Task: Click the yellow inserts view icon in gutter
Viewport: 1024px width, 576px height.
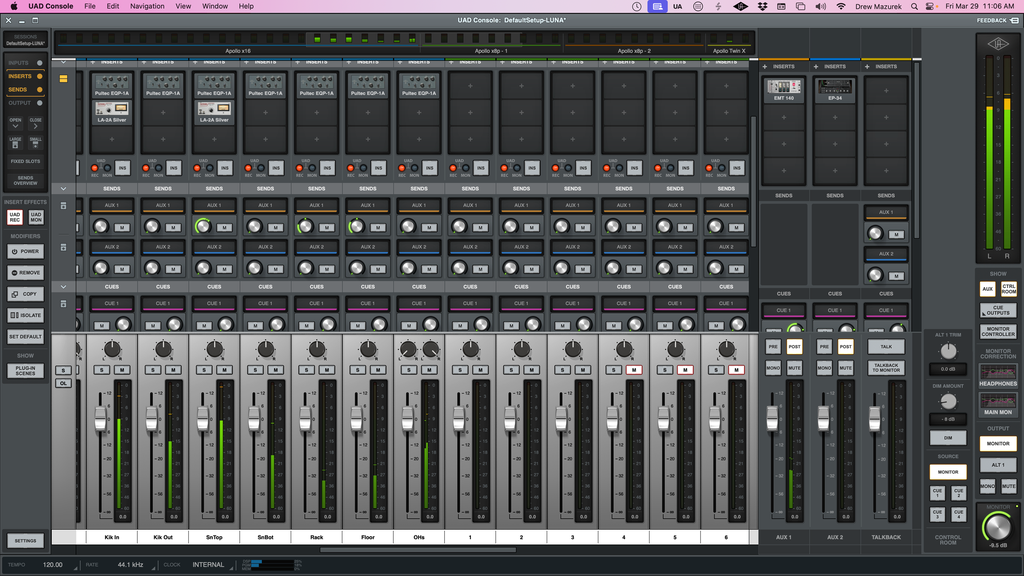Action: [63, 78]
